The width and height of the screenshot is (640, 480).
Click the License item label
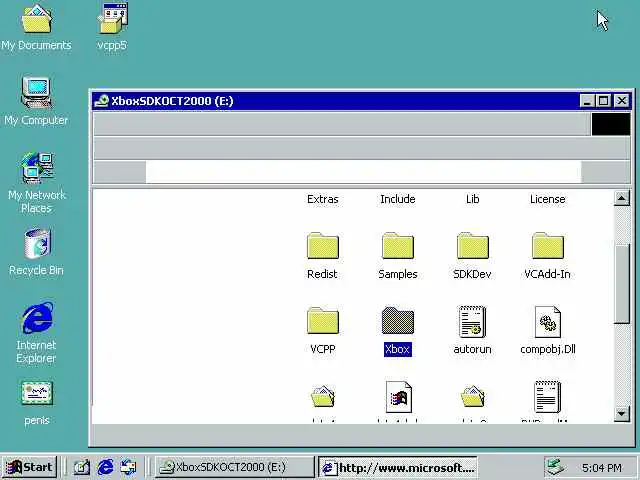point(548,199)
